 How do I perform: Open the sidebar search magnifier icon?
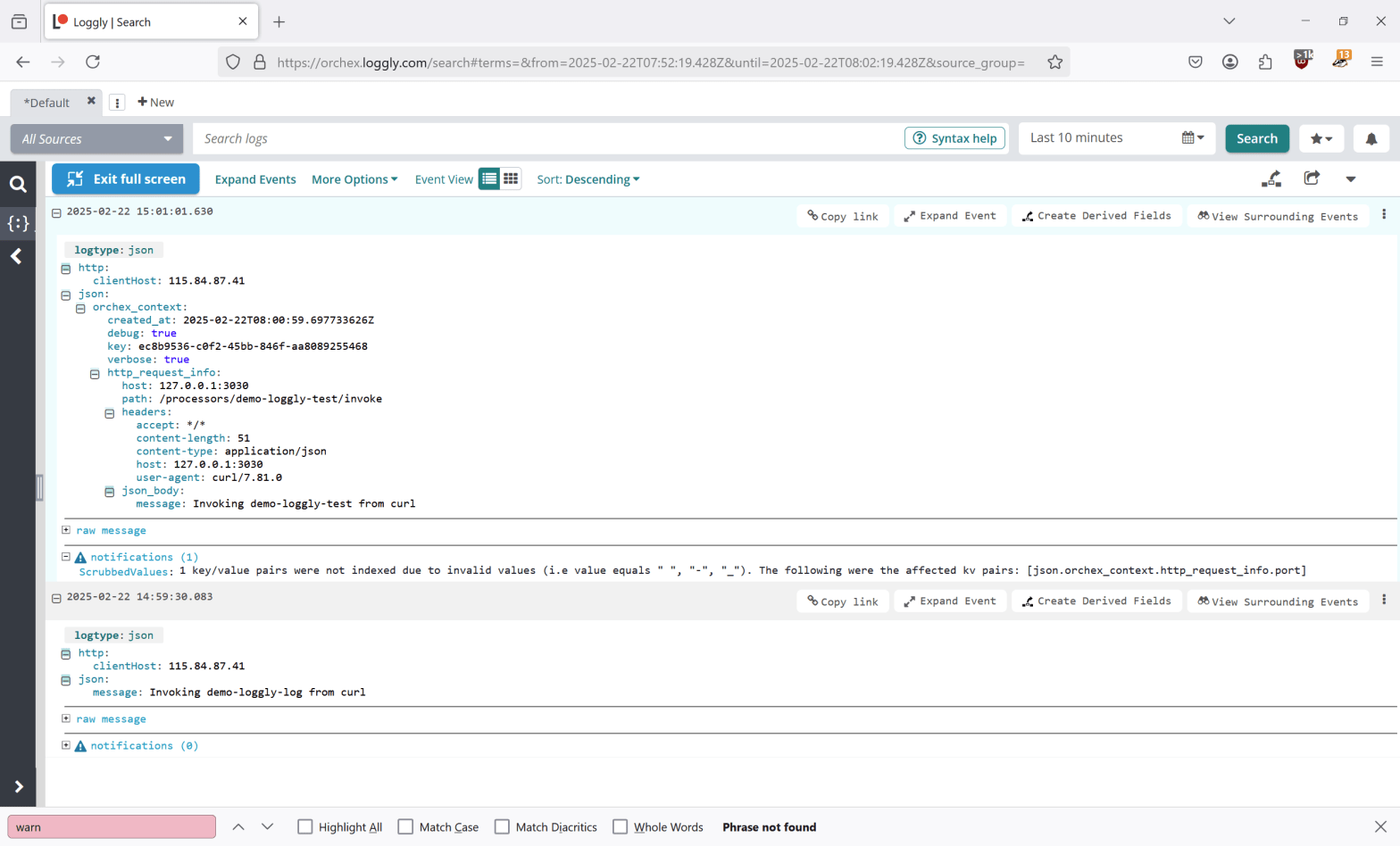point(18,184)
